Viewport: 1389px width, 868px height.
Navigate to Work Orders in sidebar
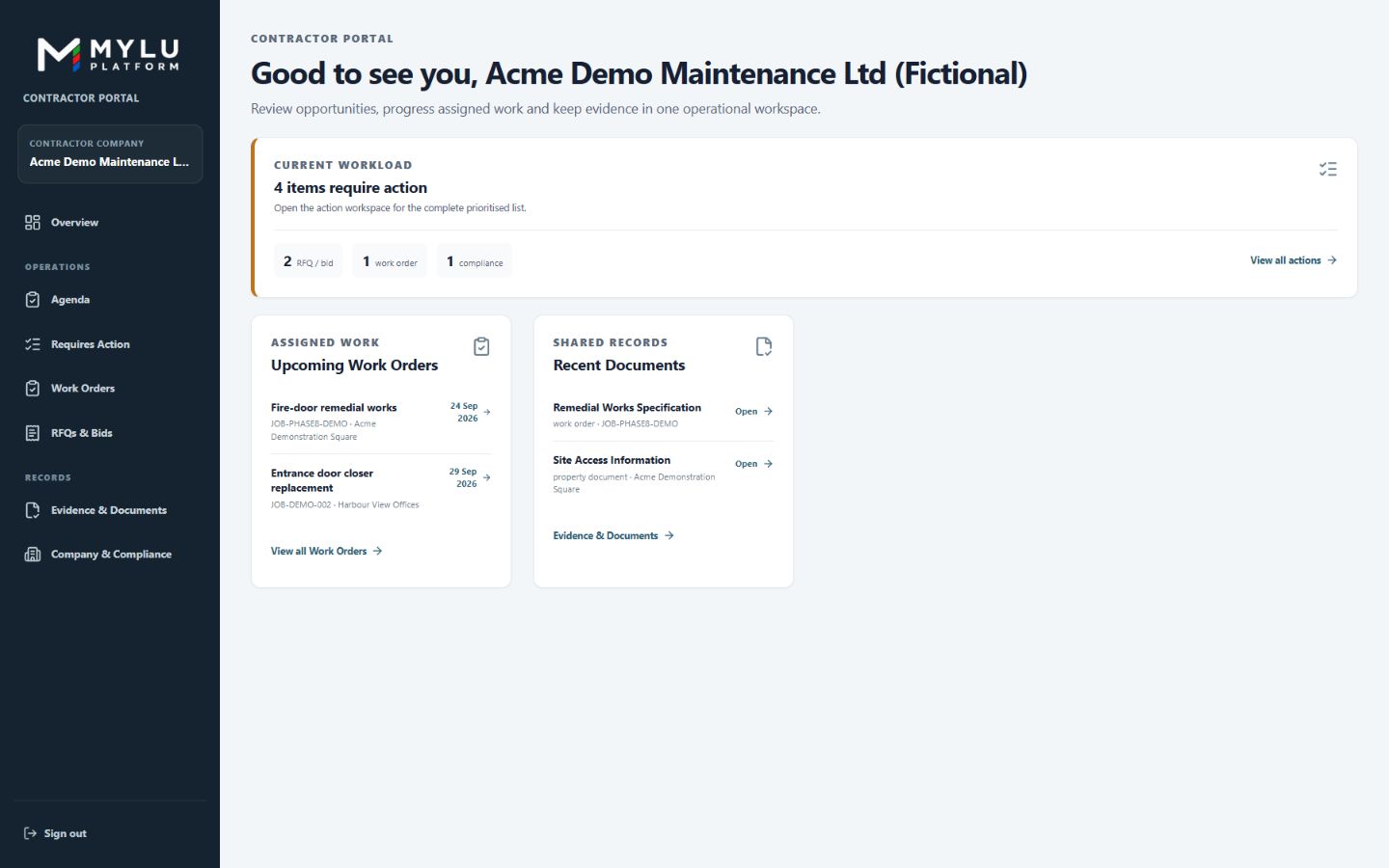[x=110, y=389]
